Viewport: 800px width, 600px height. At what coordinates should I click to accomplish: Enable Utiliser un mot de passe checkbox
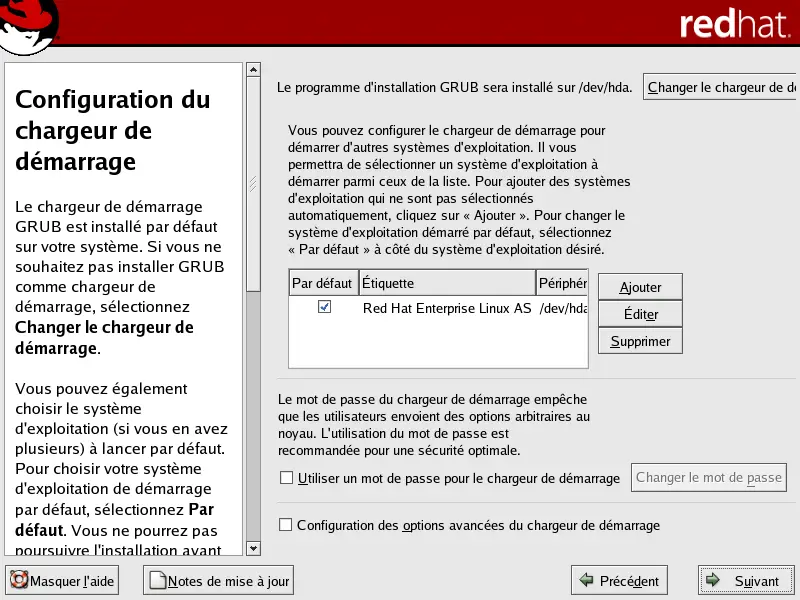287,478
